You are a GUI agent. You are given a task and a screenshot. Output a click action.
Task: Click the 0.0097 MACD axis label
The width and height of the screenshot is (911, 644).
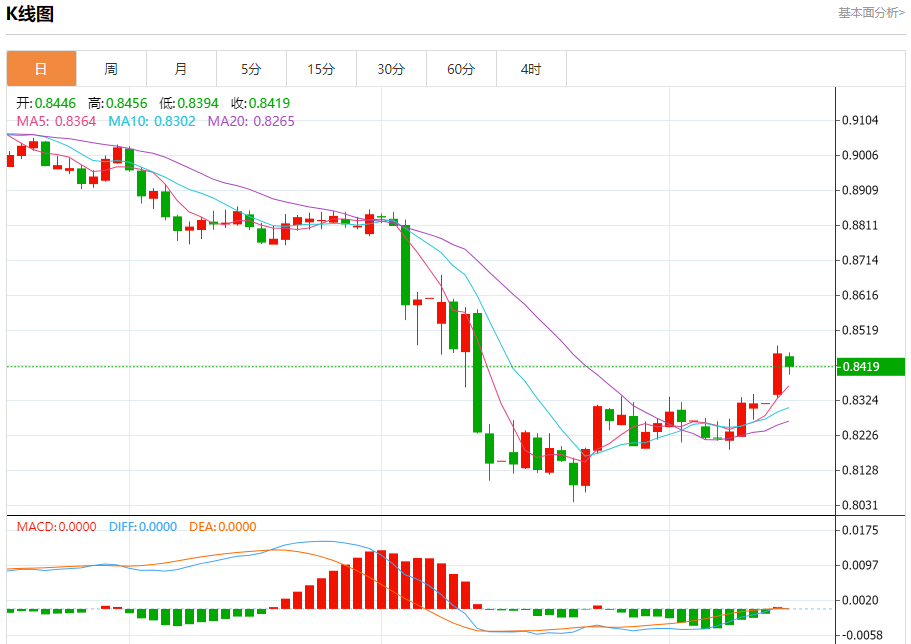coord(860,565)
